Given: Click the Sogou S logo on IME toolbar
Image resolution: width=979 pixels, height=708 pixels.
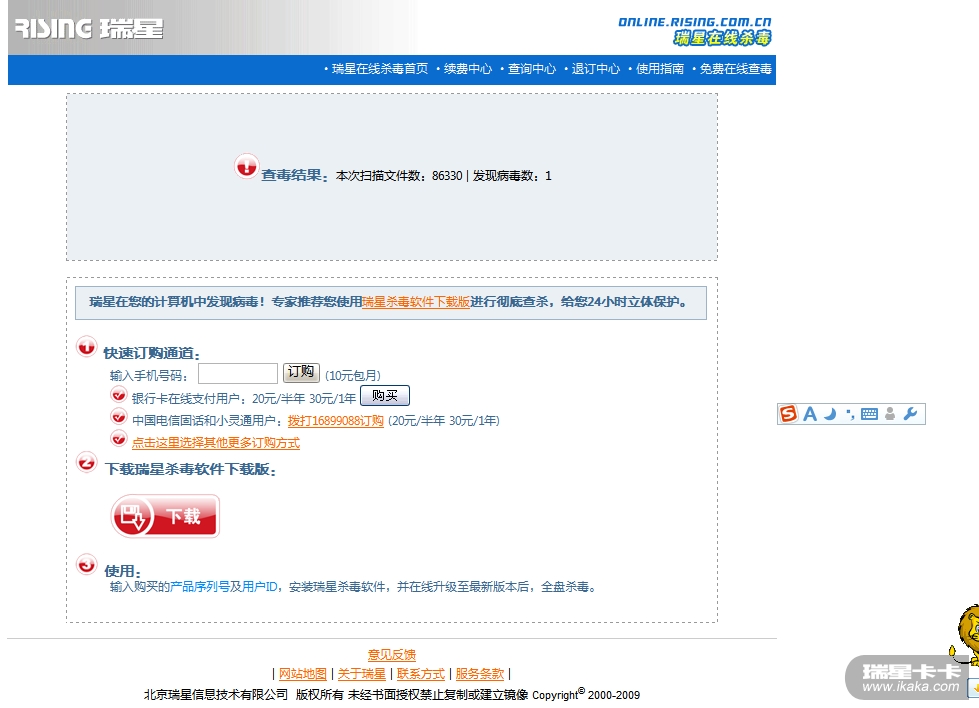Looking at the screenshot, I should click(789, 413).
